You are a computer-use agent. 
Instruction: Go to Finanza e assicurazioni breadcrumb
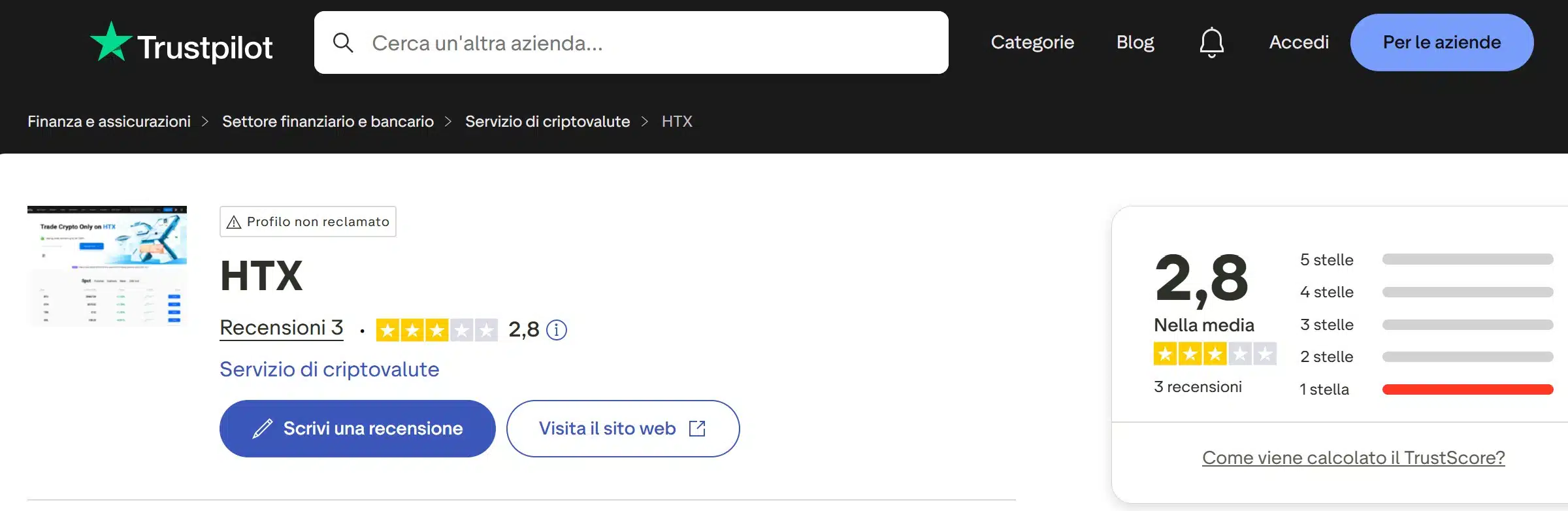(x=109, y=122)
